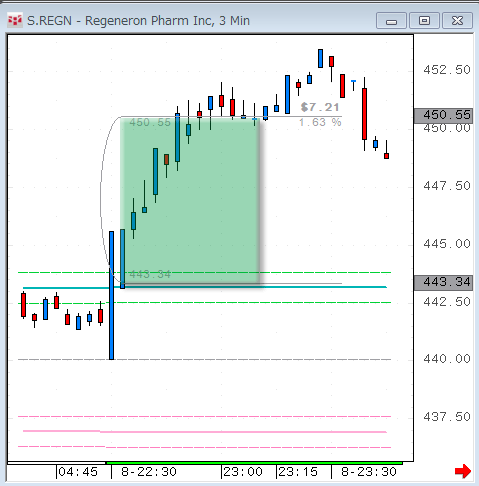479x486 pixels.
Task: Click the chart window icon in title bar
Action: (15, 21)
